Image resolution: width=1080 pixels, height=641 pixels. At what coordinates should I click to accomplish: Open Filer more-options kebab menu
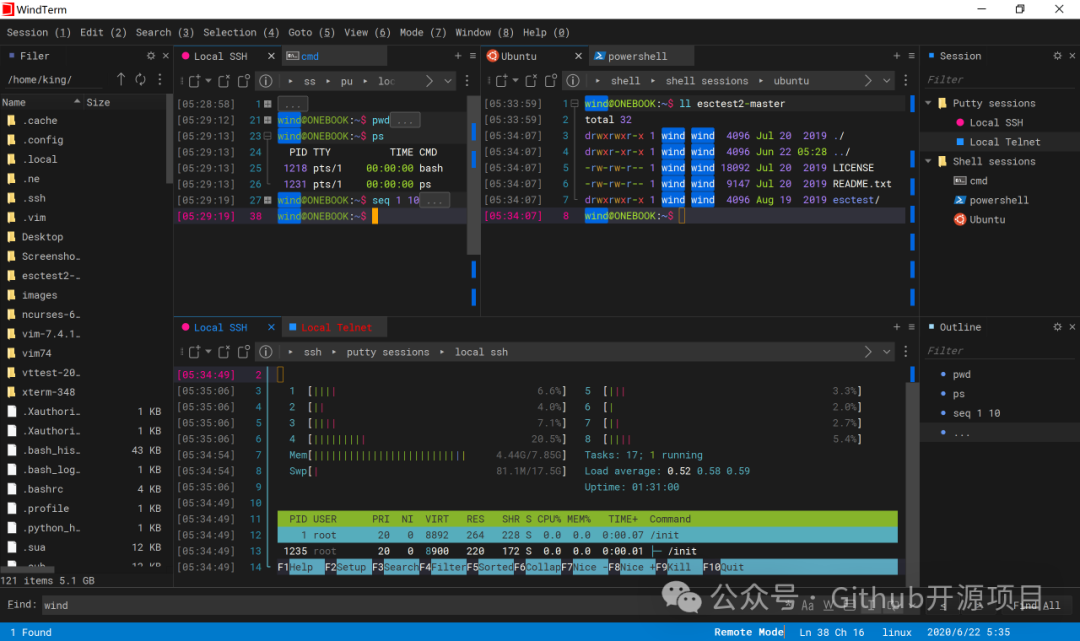tap(160, 79)
